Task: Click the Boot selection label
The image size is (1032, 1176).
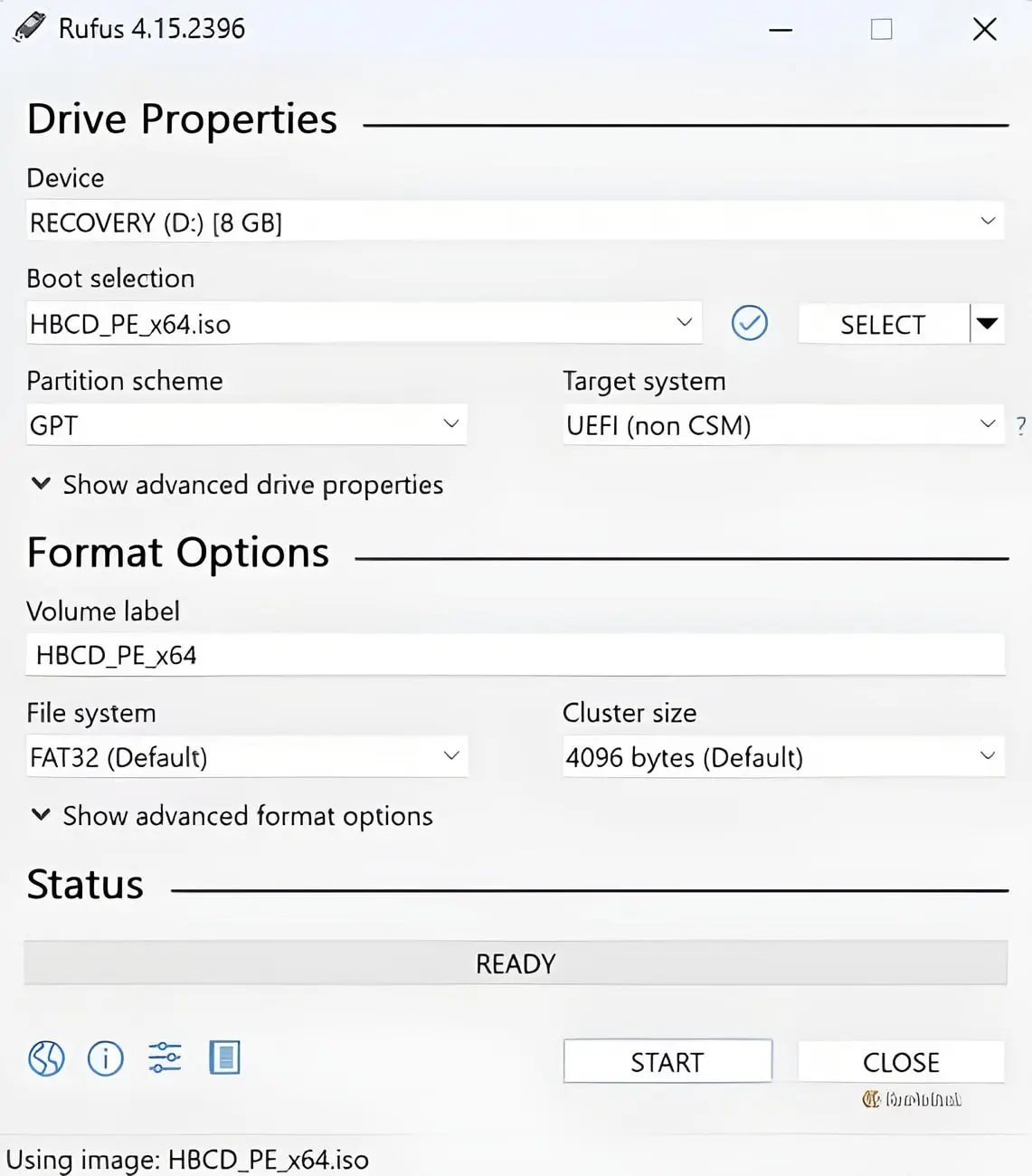Action: 110,278
